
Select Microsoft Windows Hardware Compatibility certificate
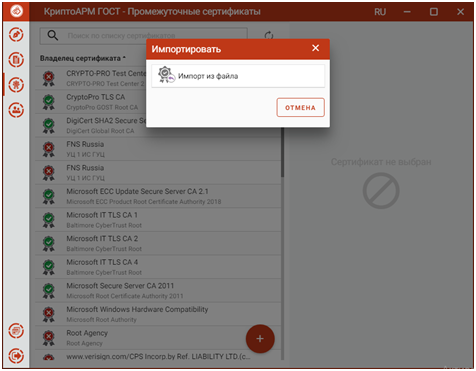tap(158, 314)
